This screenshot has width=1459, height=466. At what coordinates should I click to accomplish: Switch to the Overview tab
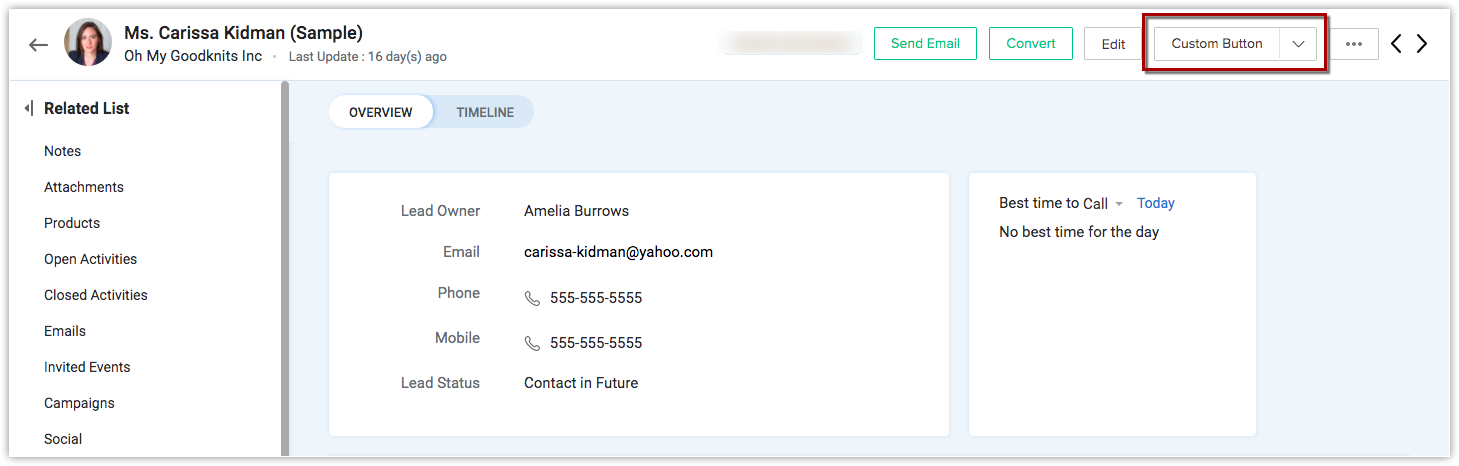[381, 112]
